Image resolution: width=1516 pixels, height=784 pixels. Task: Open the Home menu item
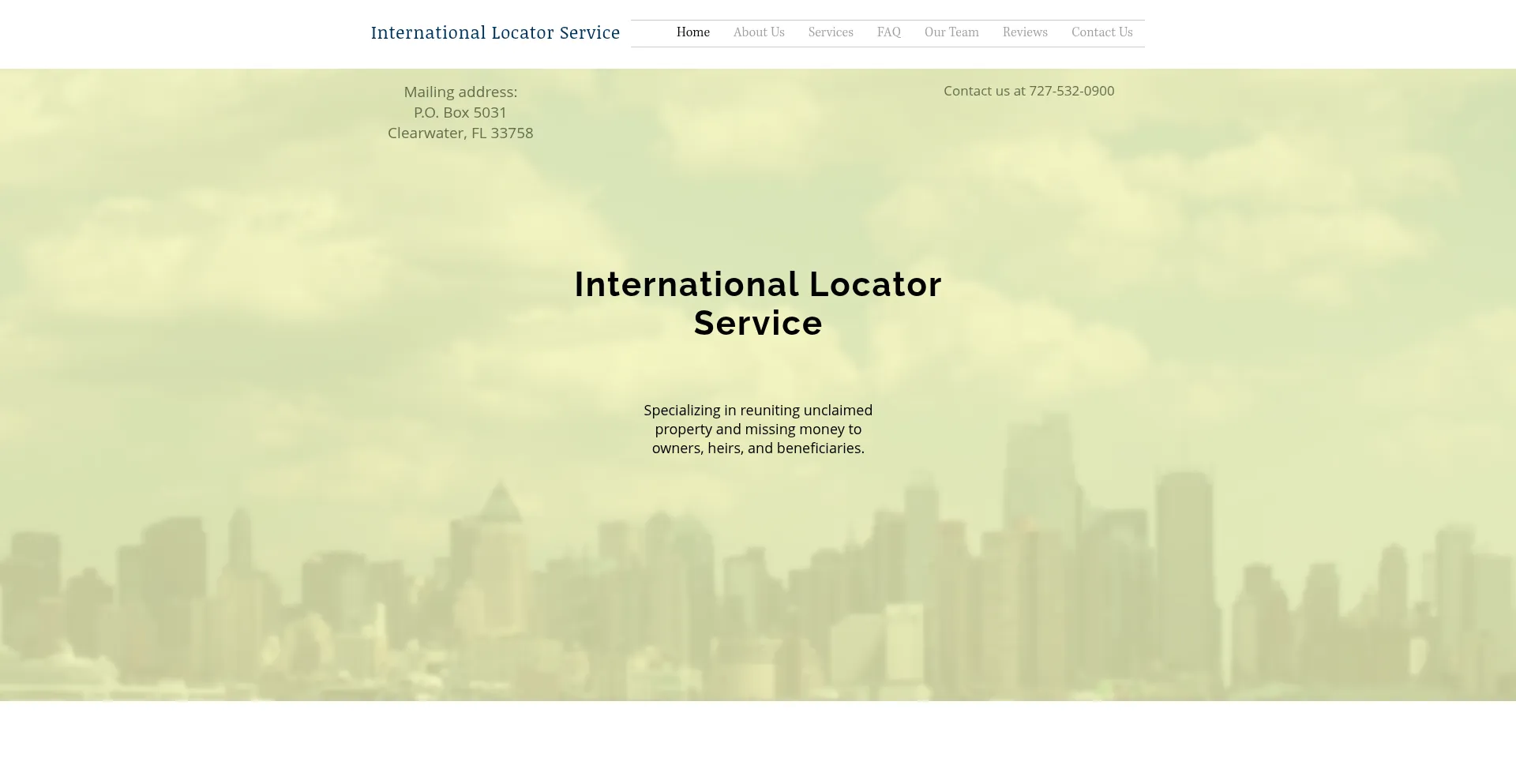pyautogui.click(x=692, y=32)
